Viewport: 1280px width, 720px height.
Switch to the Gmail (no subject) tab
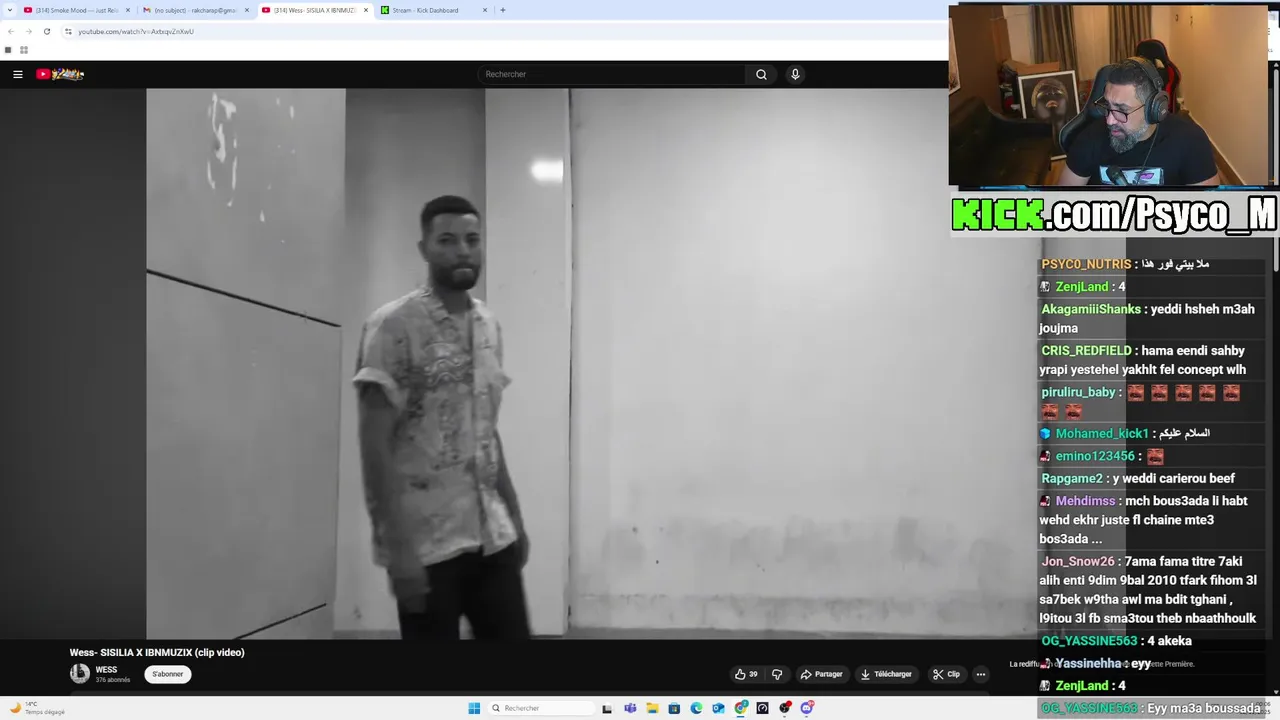click(x=195, y=10)
